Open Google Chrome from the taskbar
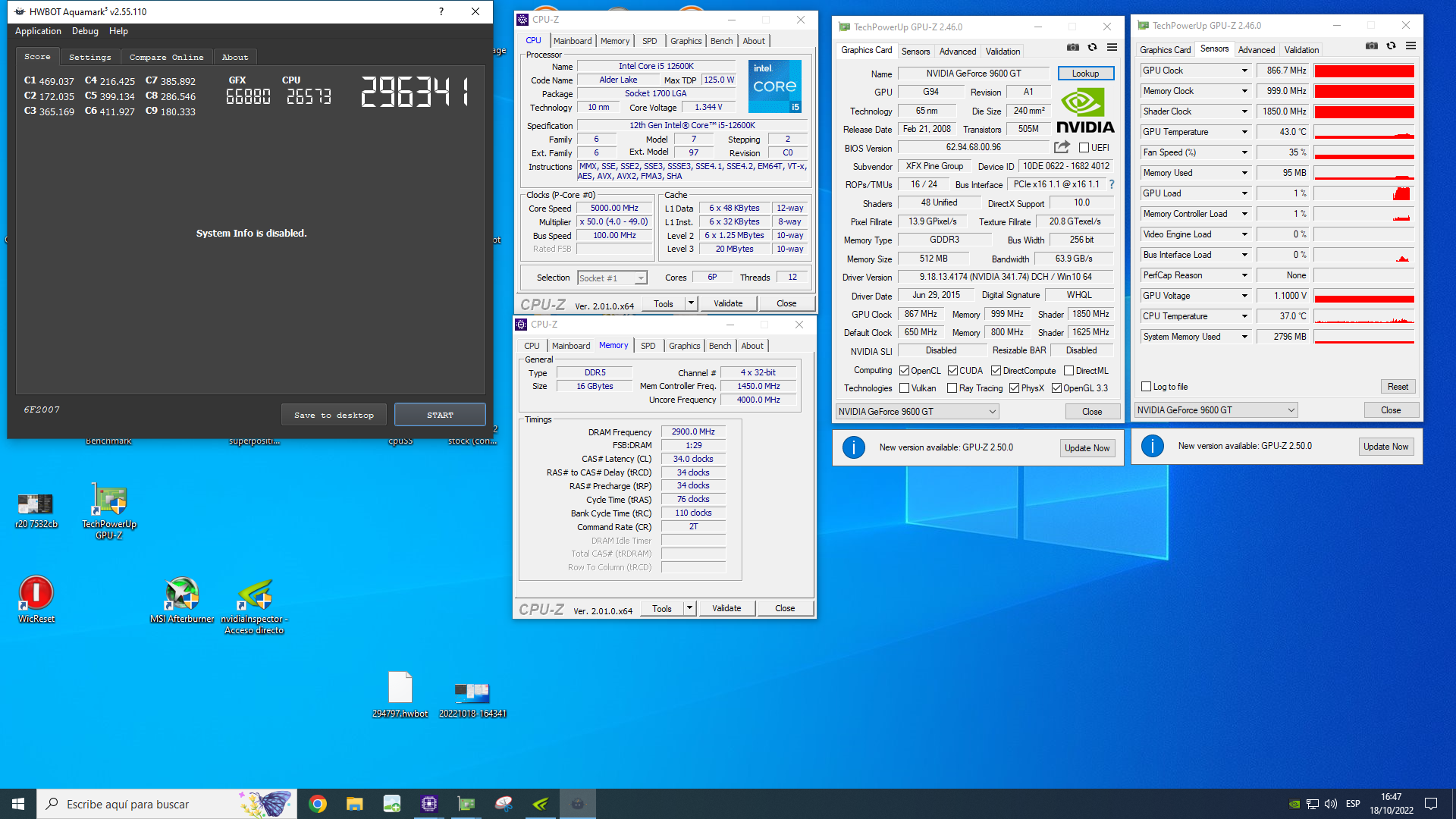 [318, 804]
